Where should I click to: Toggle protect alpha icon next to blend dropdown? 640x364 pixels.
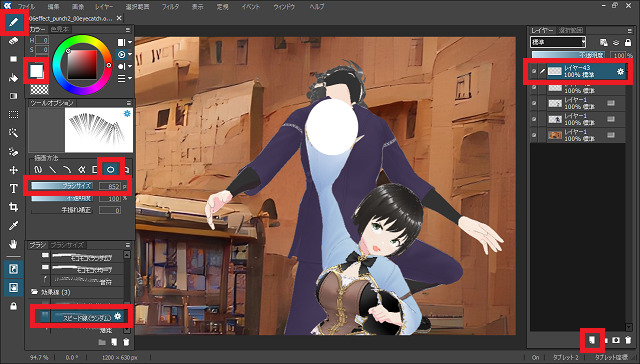pos(604,42)
